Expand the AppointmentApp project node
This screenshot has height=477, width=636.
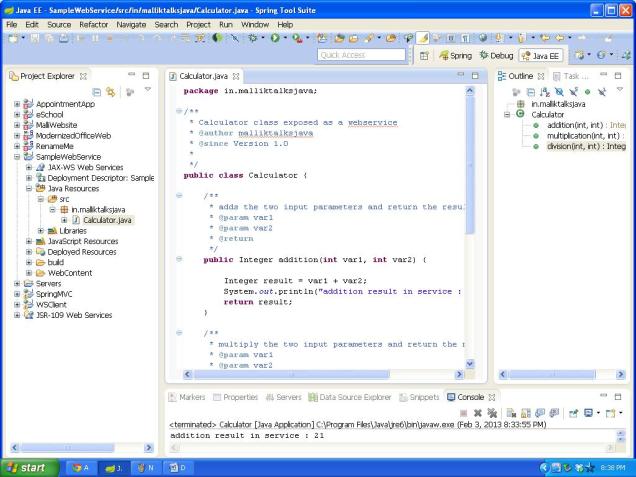coord(17,104)
